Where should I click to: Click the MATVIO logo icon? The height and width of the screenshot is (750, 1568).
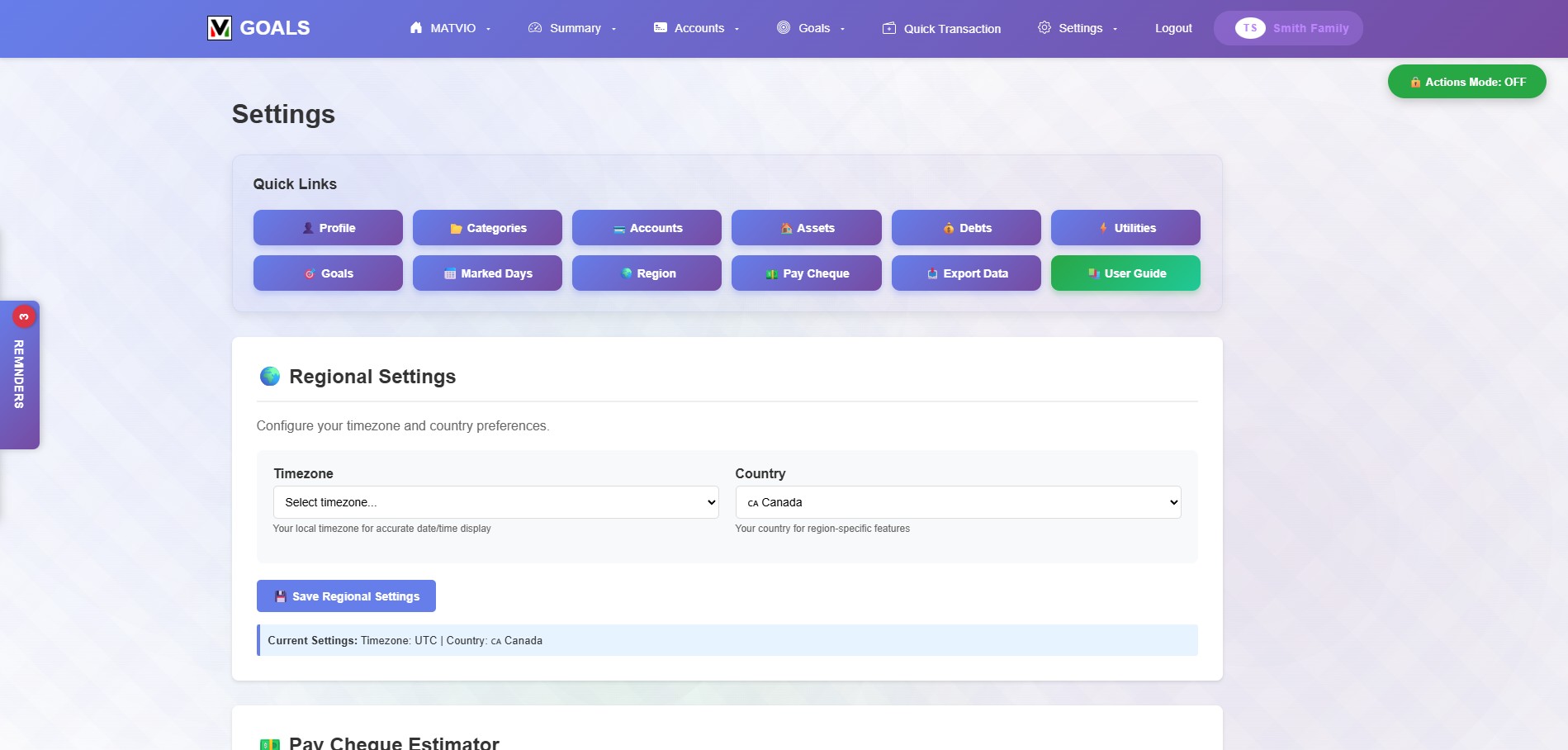click(219, 28)
